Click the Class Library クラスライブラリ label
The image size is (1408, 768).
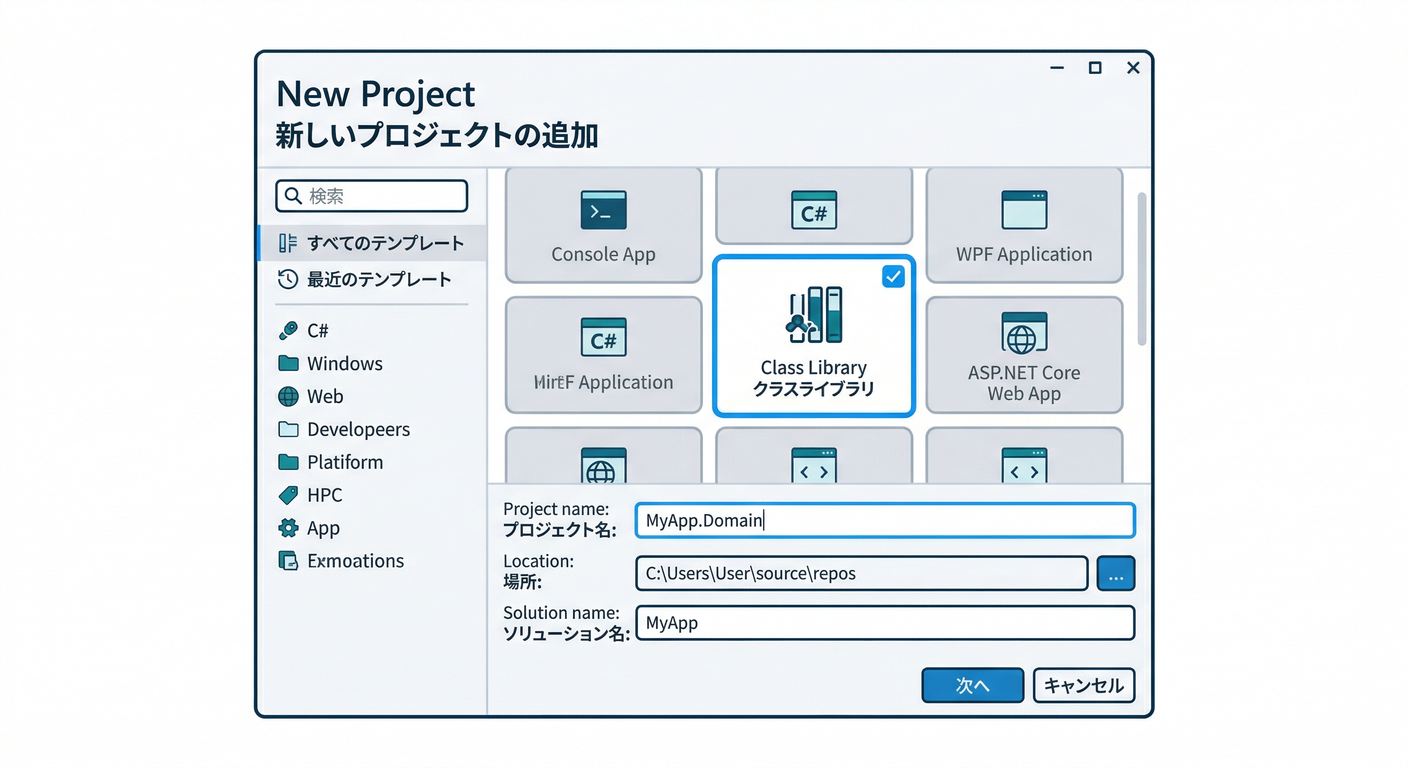pos(814,378)
